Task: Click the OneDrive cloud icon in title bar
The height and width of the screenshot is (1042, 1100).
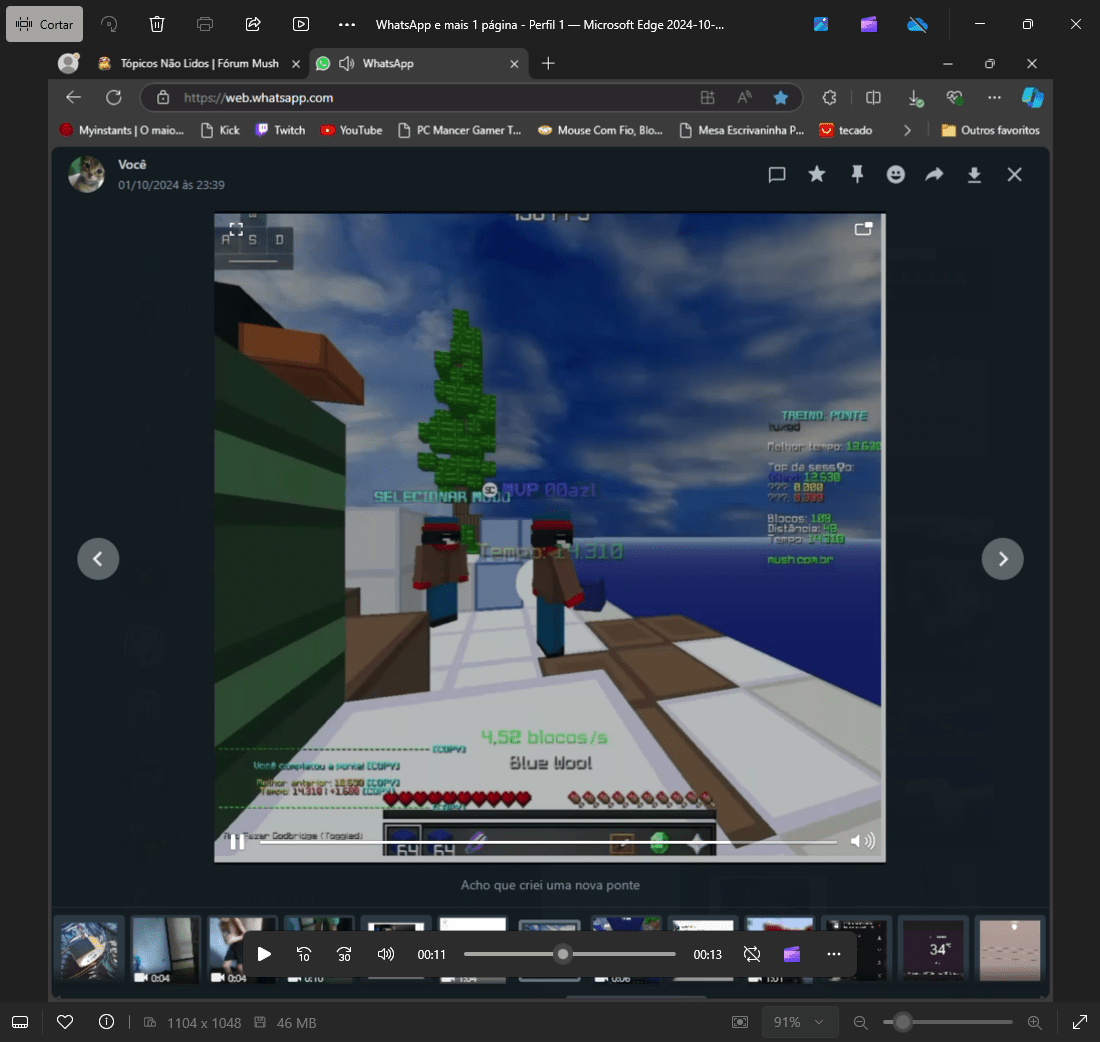Action: pyautogui.click(x=917, y=25)
